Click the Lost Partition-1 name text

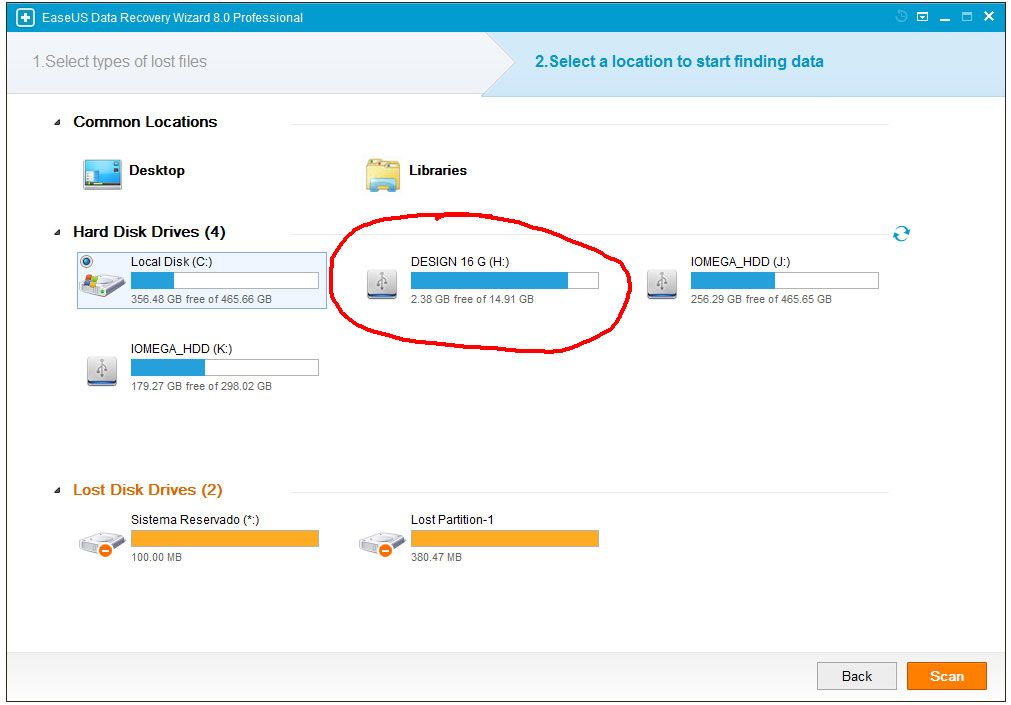pyautogui.click(x=452, y=520)
